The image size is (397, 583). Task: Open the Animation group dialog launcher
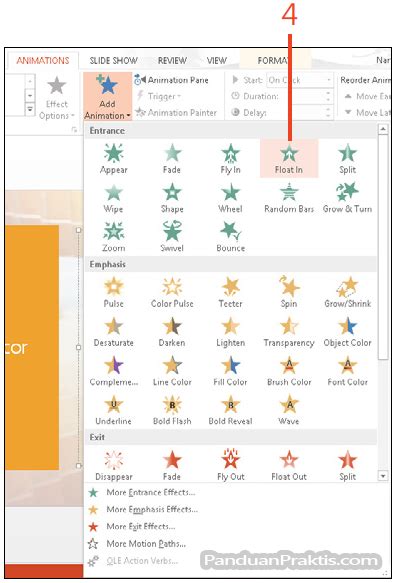click(x=74, y=129)
